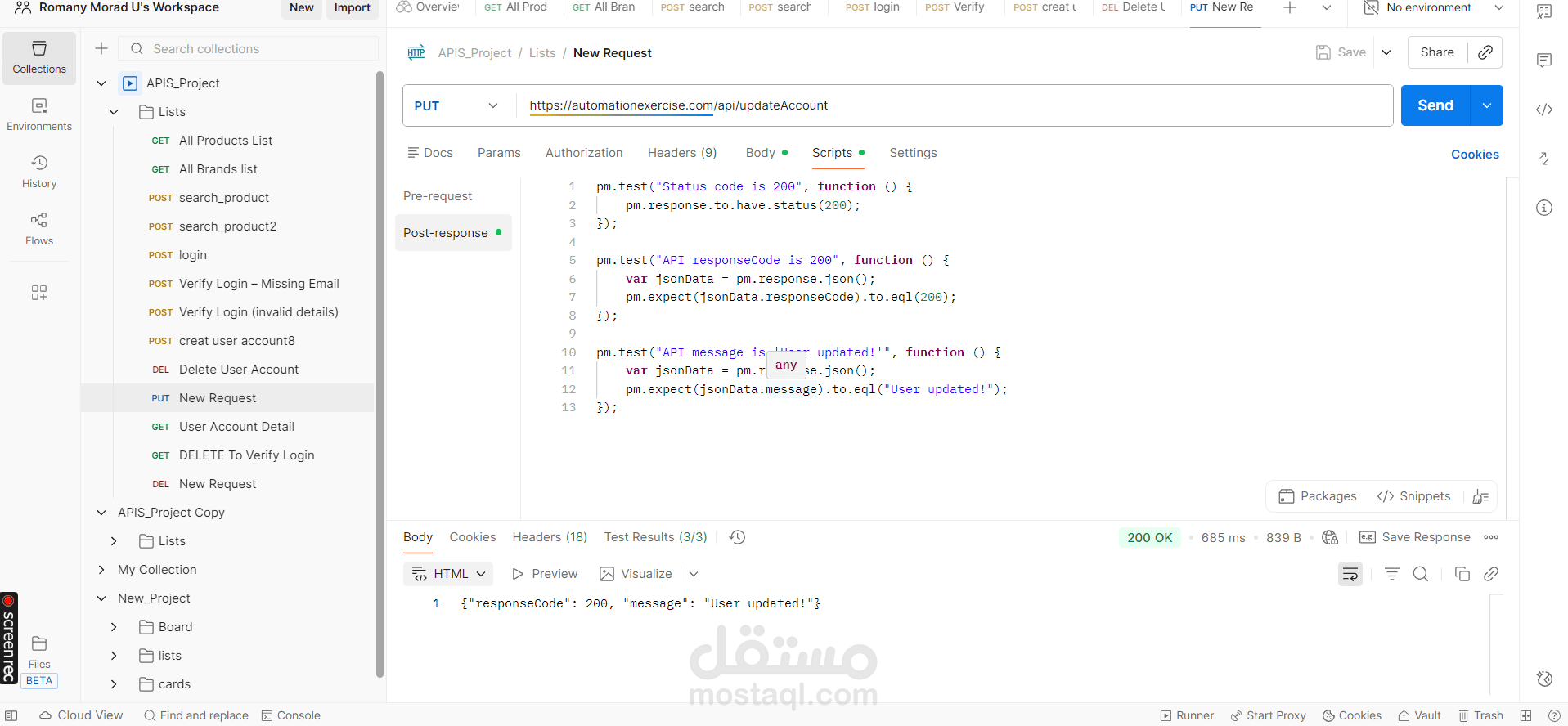Click the request URL input field

pos(954,105)
